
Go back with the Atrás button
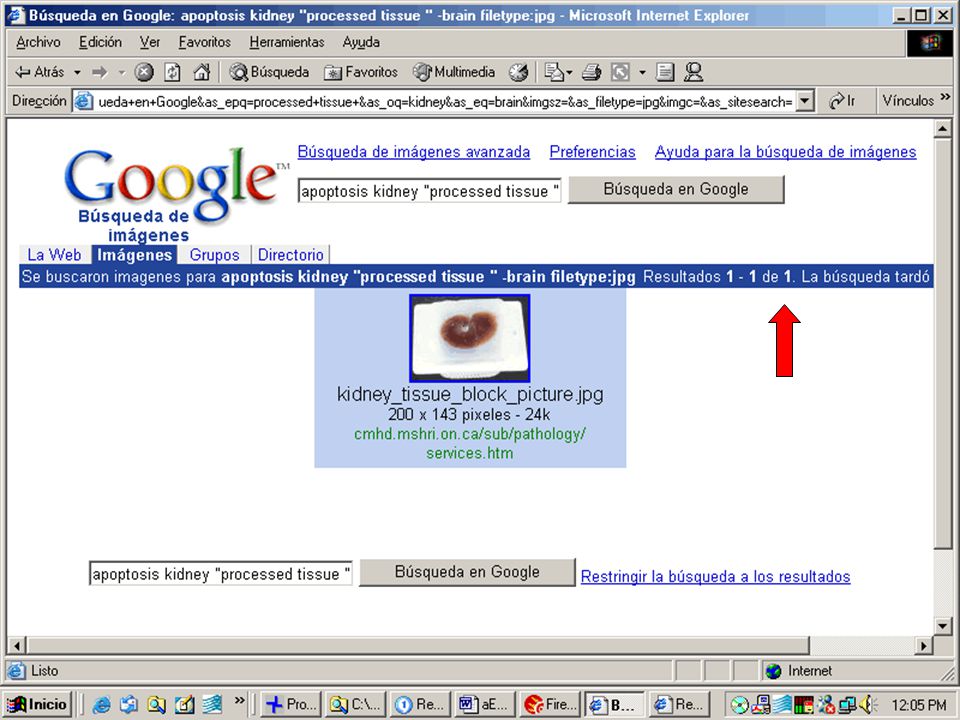[40, 72]
